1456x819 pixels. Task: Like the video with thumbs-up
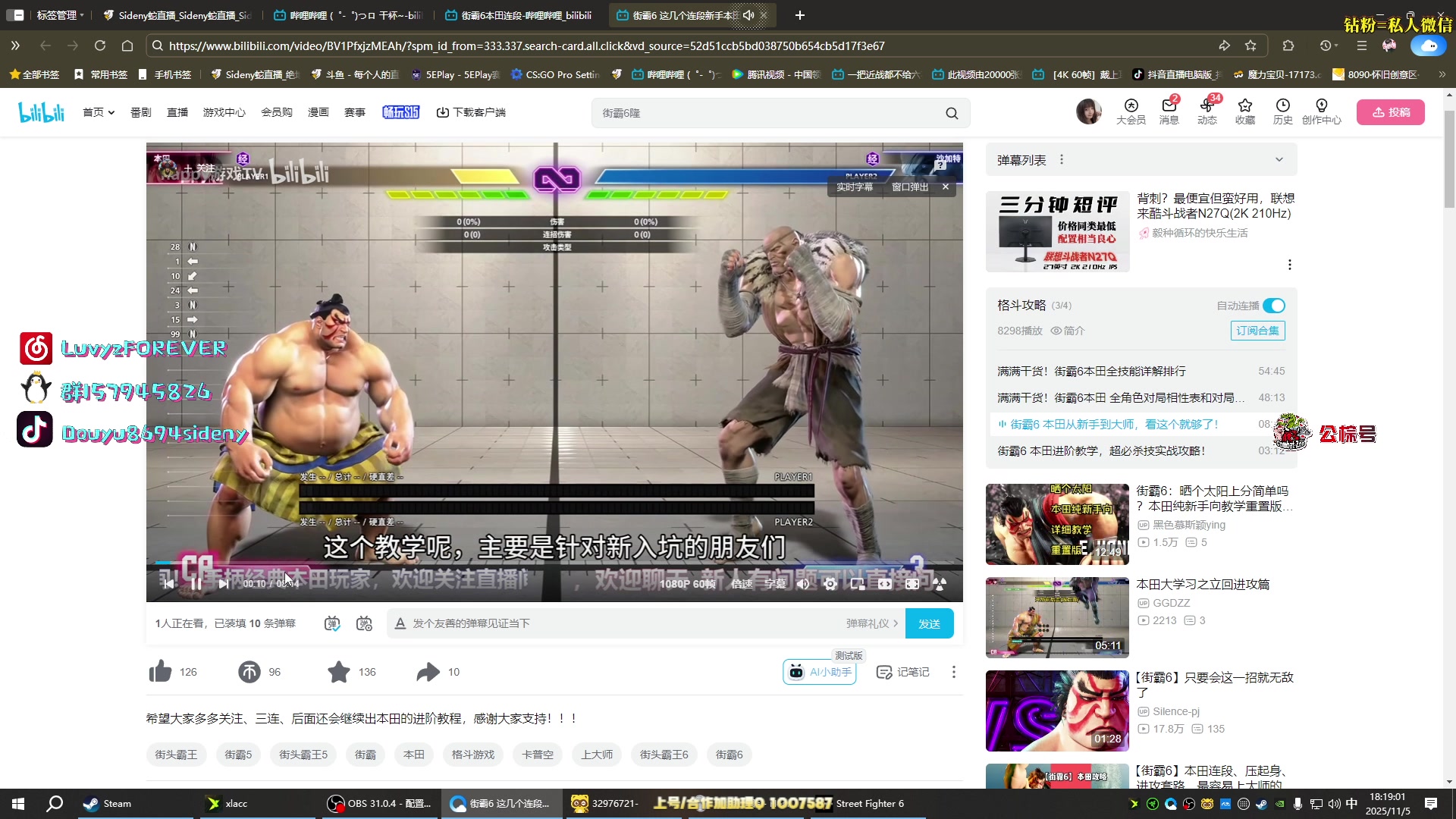[161, 672]
